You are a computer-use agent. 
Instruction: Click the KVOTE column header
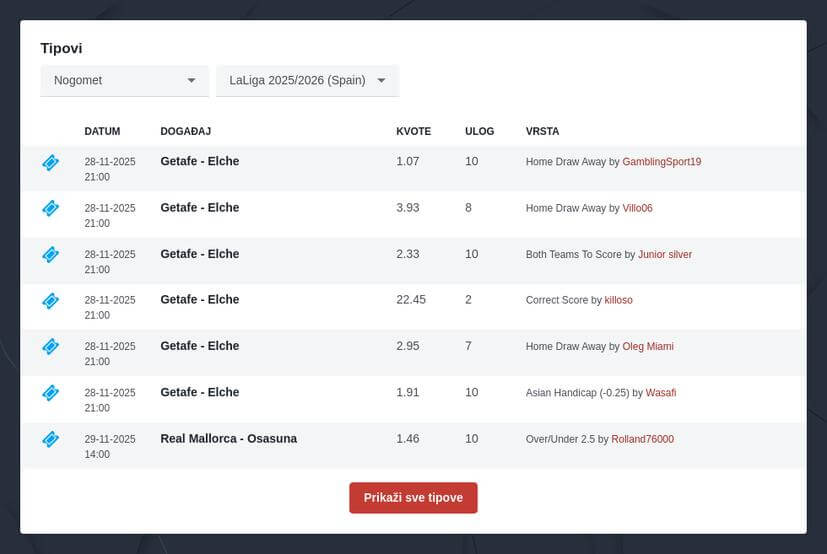(x=413, y=131)
